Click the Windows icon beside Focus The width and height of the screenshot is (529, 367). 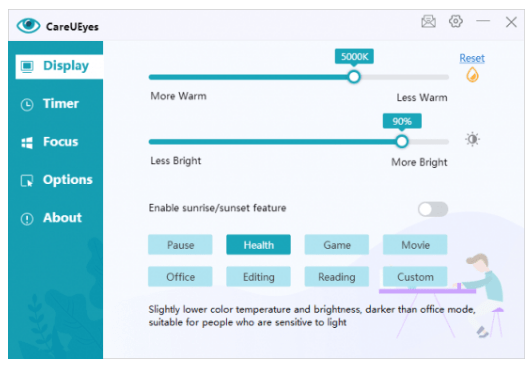[x=27, y=143]
